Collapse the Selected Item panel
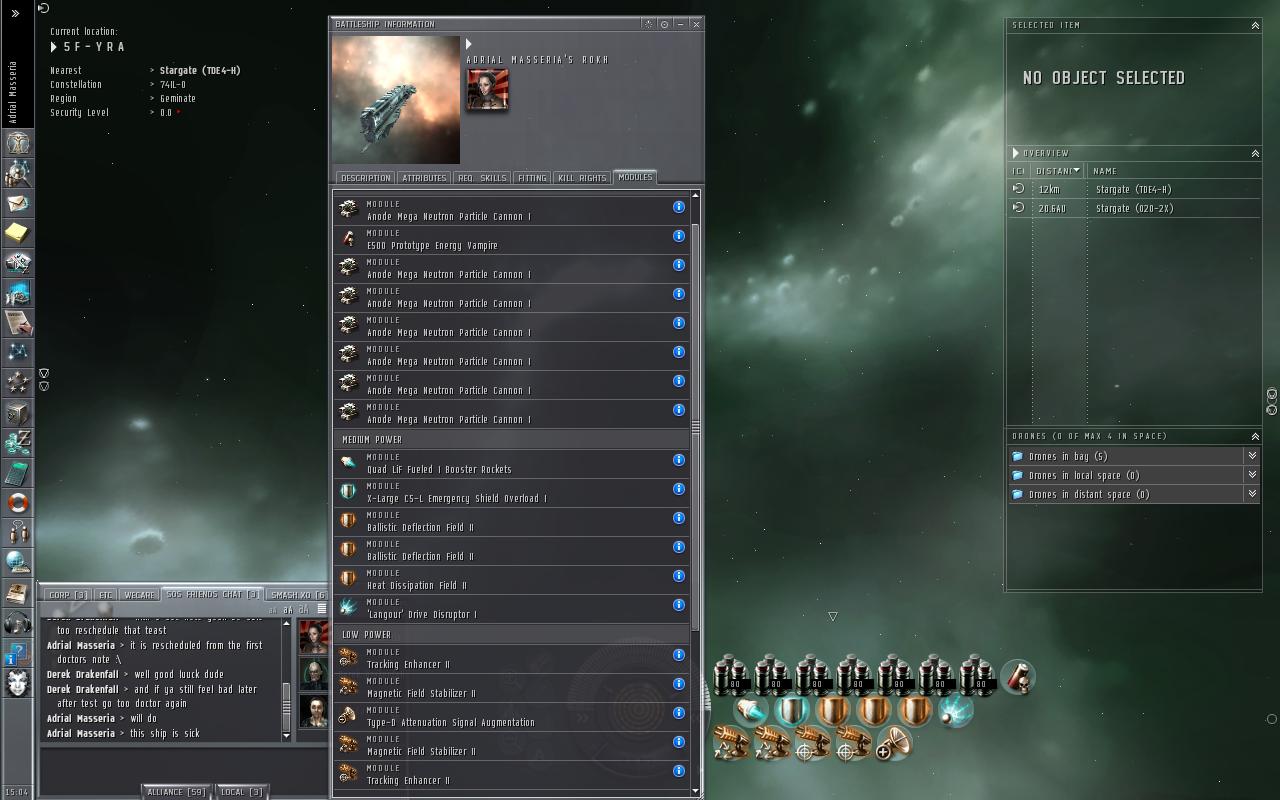 pos(1255,25)
